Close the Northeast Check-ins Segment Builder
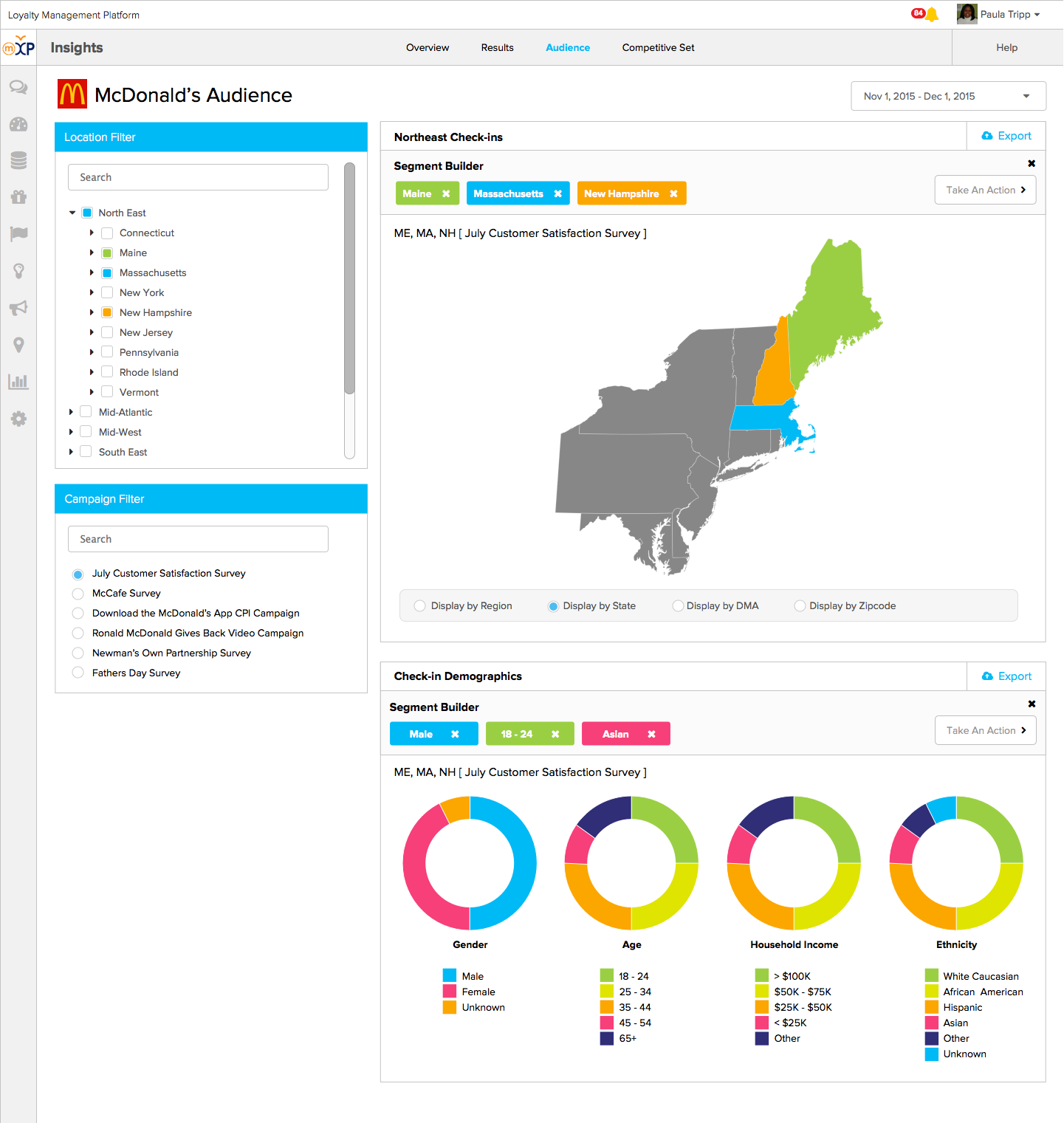 (1032, 163)
